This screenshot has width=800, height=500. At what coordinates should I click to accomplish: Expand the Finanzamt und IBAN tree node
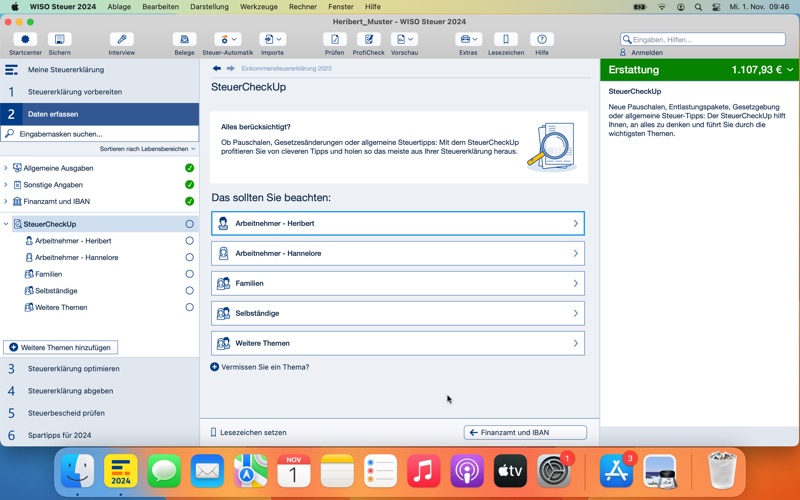[x=6, y=201]
